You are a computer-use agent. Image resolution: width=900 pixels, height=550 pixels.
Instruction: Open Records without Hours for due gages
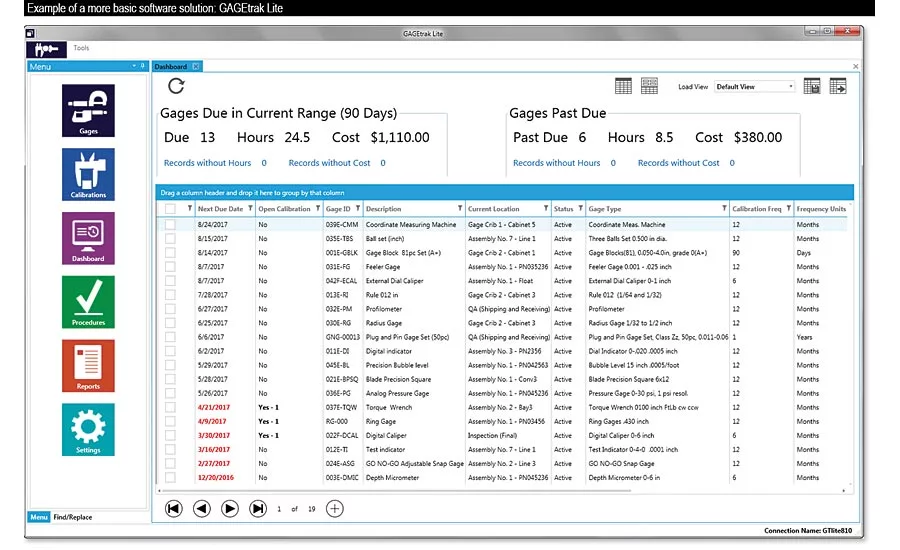click(208, 163)
